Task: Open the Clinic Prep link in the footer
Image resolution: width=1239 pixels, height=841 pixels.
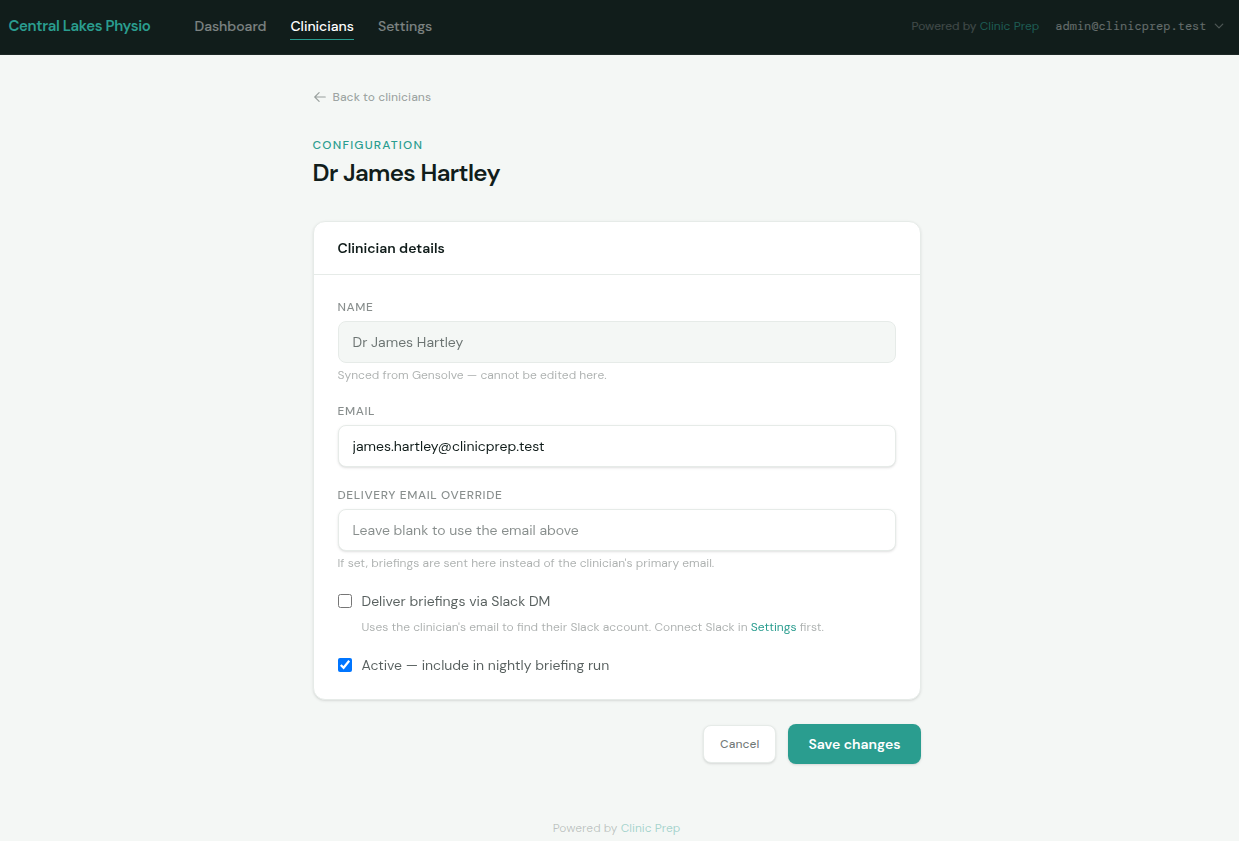Action: point(649,828)
